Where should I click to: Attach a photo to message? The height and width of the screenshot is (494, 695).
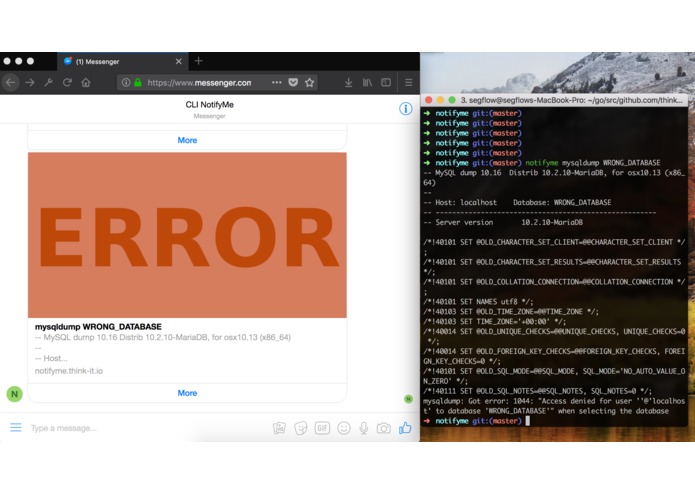click(279, 428)
